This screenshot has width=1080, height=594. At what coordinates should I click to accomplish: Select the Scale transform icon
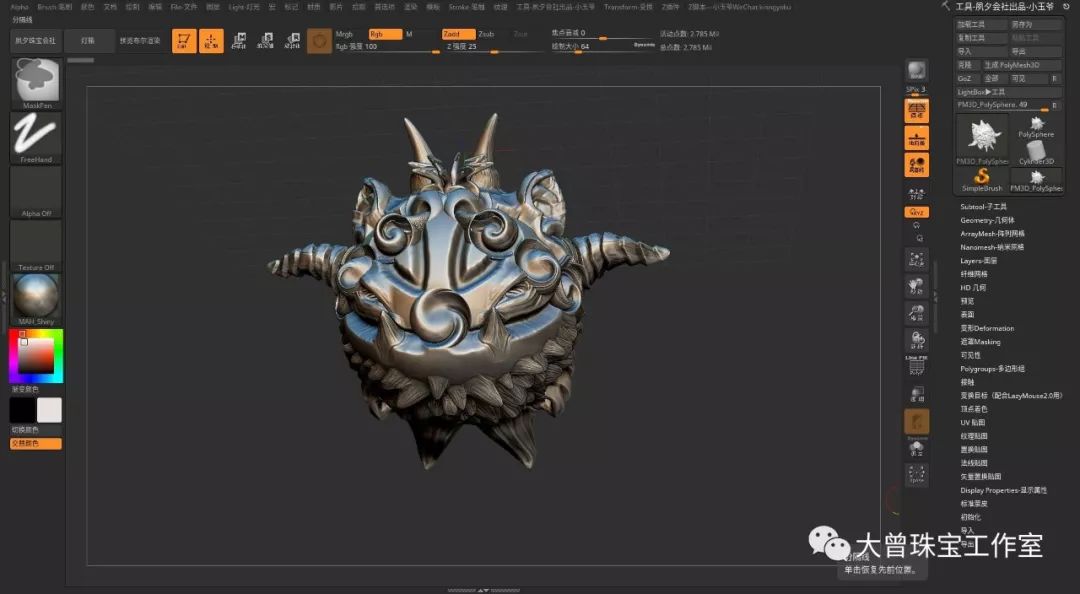click(x=266, y=41)
